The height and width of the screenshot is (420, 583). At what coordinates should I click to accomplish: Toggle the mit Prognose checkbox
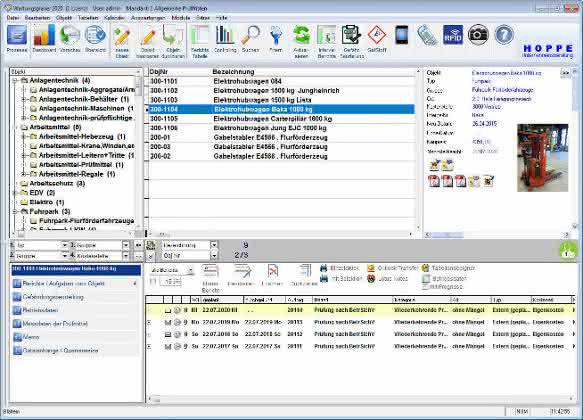coord(425,287)
